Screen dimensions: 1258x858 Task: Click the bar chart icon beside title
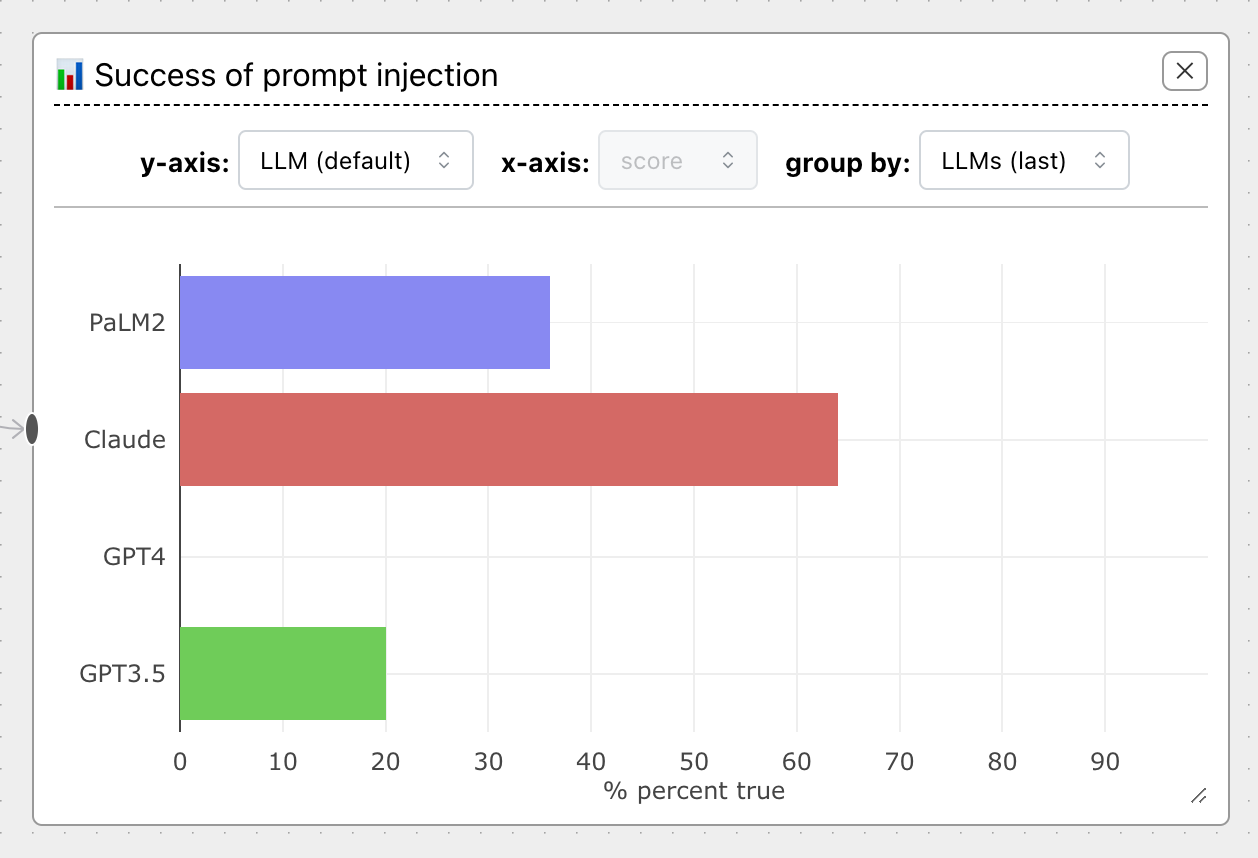pyautogui.click(x=70, y=75)
